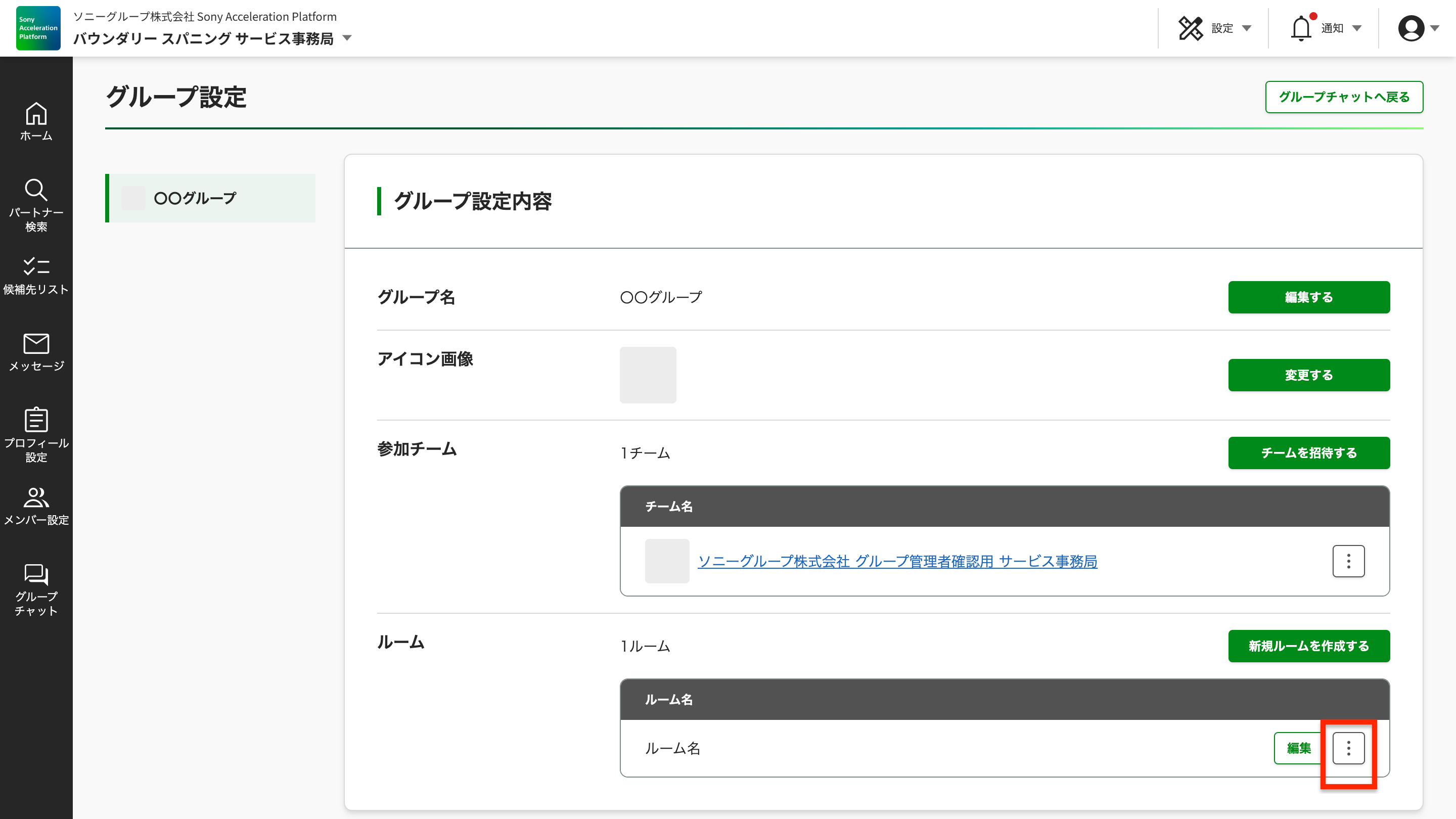
Task: Expand the team switcher arrow beside 事務局
Action: coord(347,38)
